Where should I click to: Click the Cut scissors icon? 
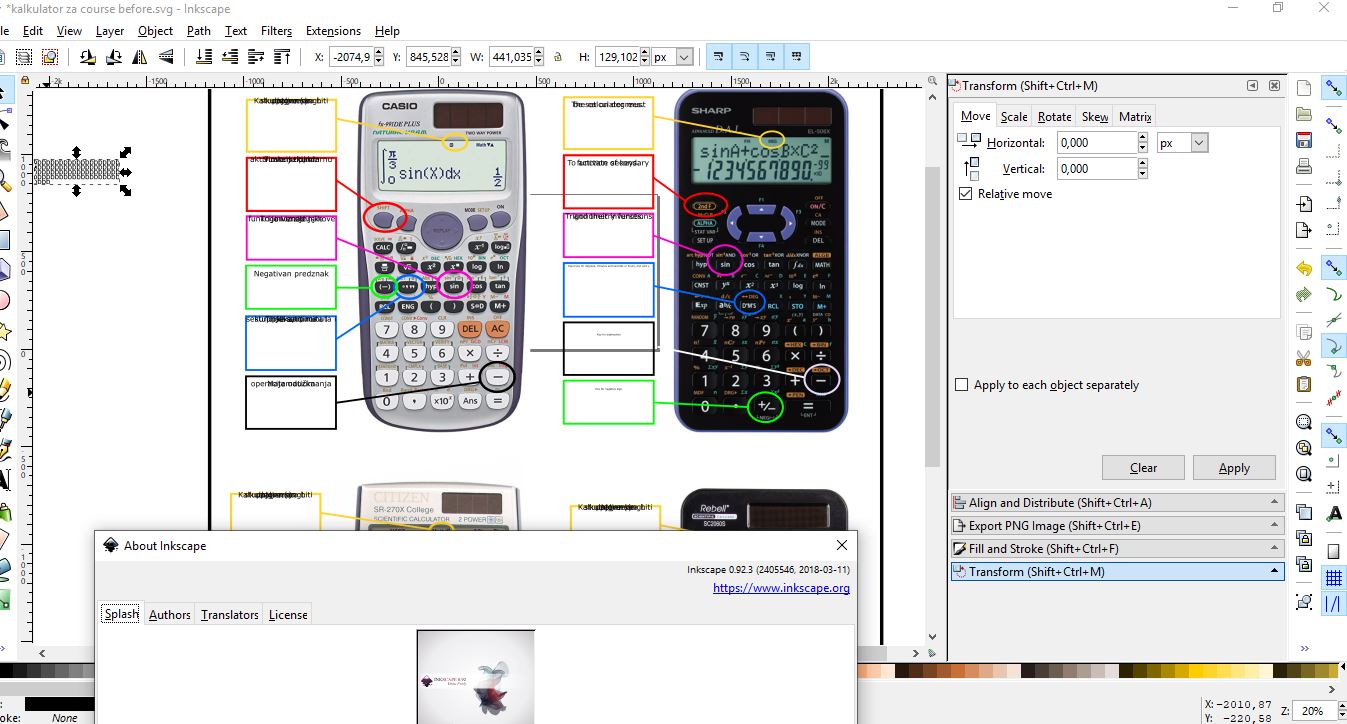coord(1303,358)
